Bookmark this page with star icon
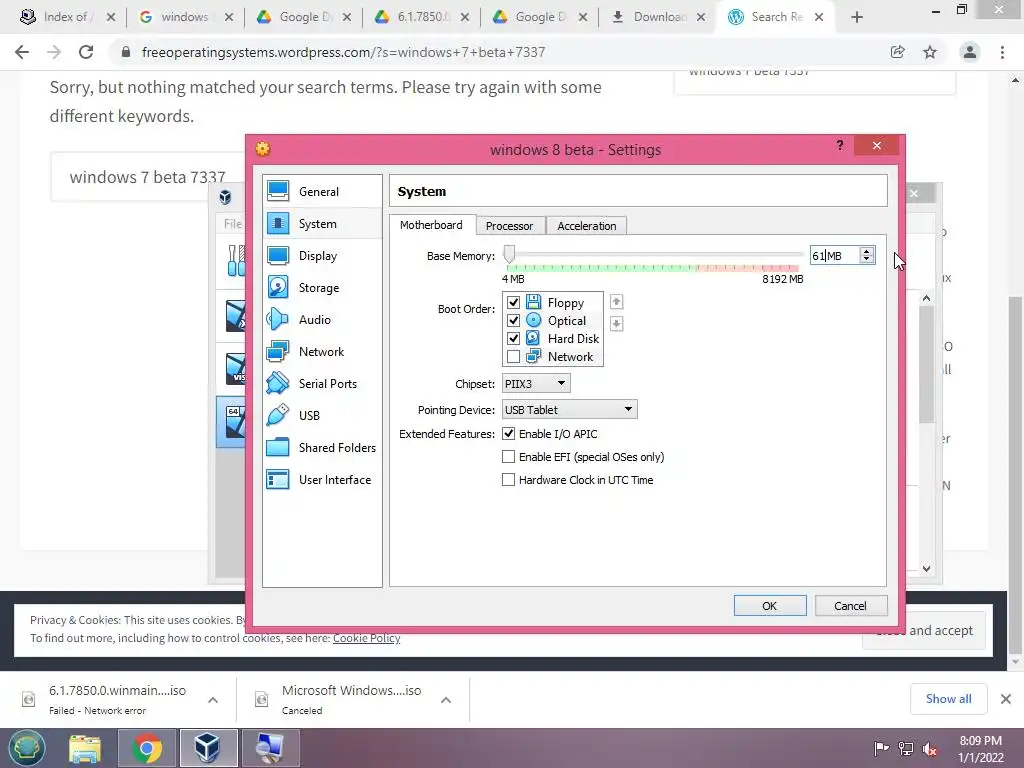 pos(930,52)
